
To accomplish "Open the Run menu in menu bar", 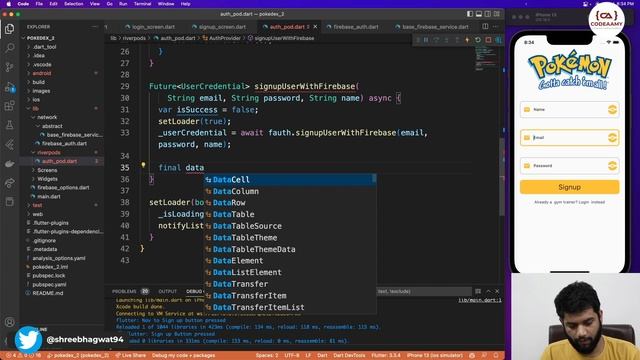I will pos(123,4).
